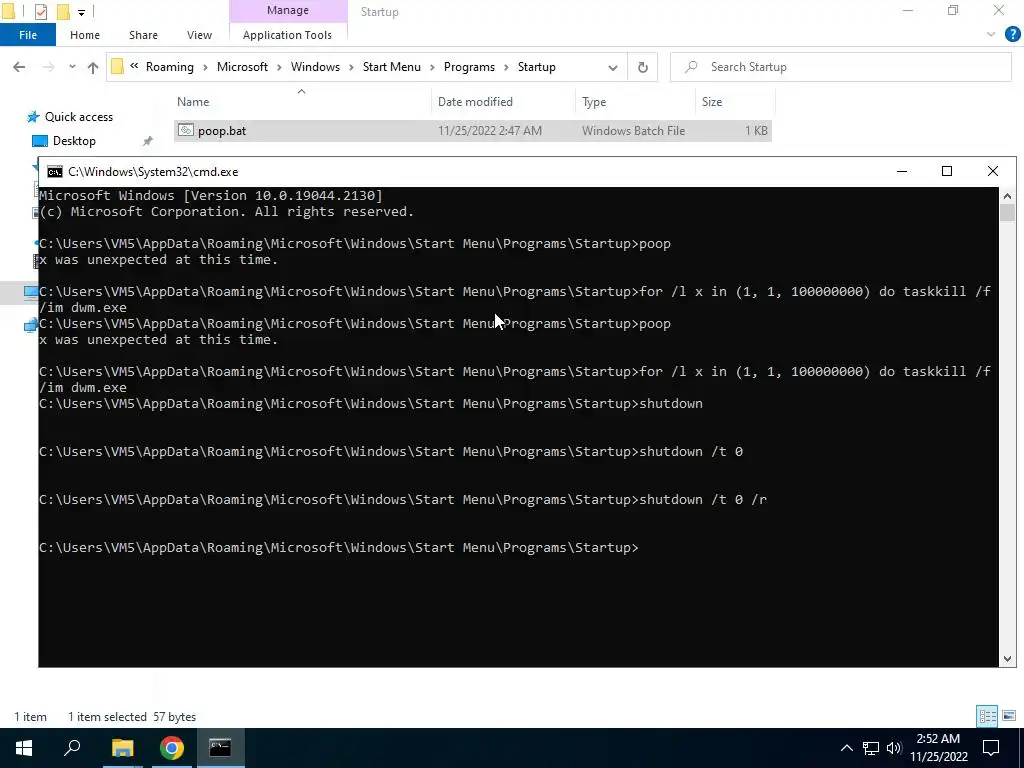Open the taskbar clock and date
The image size is (1024, 768).
tap(938, 748)
